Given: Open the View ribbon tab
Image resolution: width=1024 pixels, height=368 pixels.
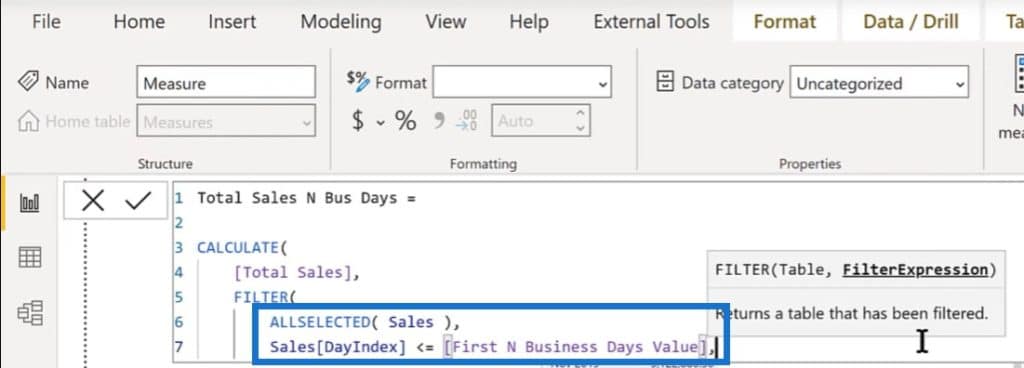Looking at the screenshot, I should pyautogui.click(x=446, y=22).
